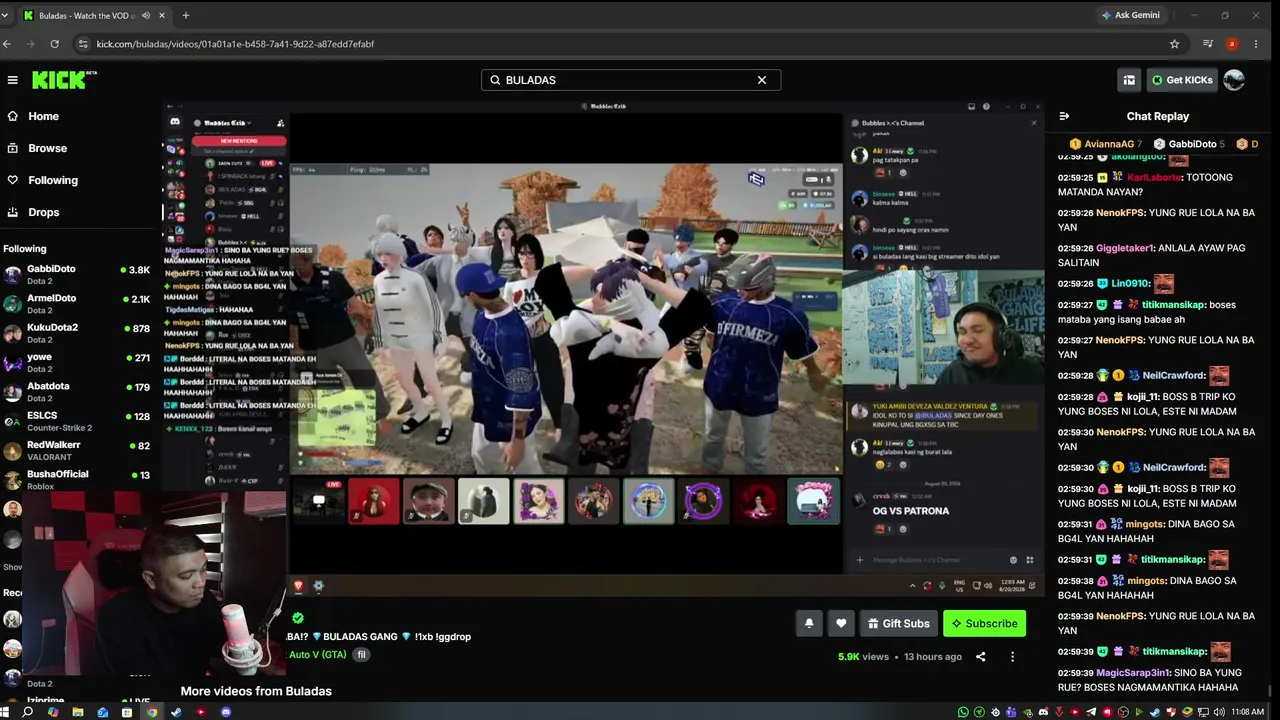1280x720 pixels.
Task: Collapse the Chat Replay panel
Action: click(1064, 116)
